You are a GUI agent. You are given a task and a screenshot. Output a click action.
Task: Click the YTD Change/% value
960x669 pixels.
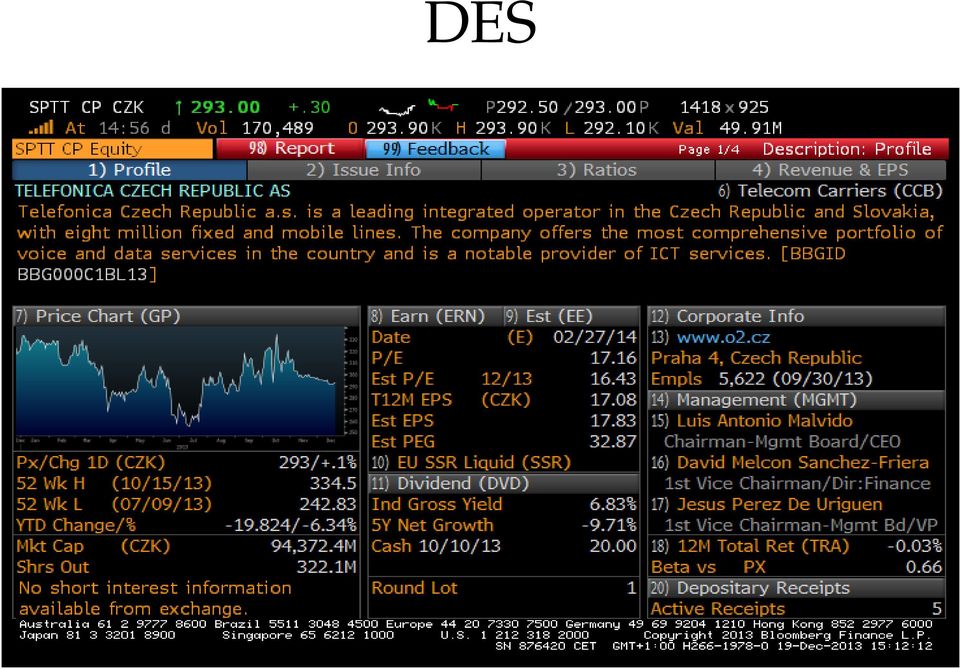[290, 525]
